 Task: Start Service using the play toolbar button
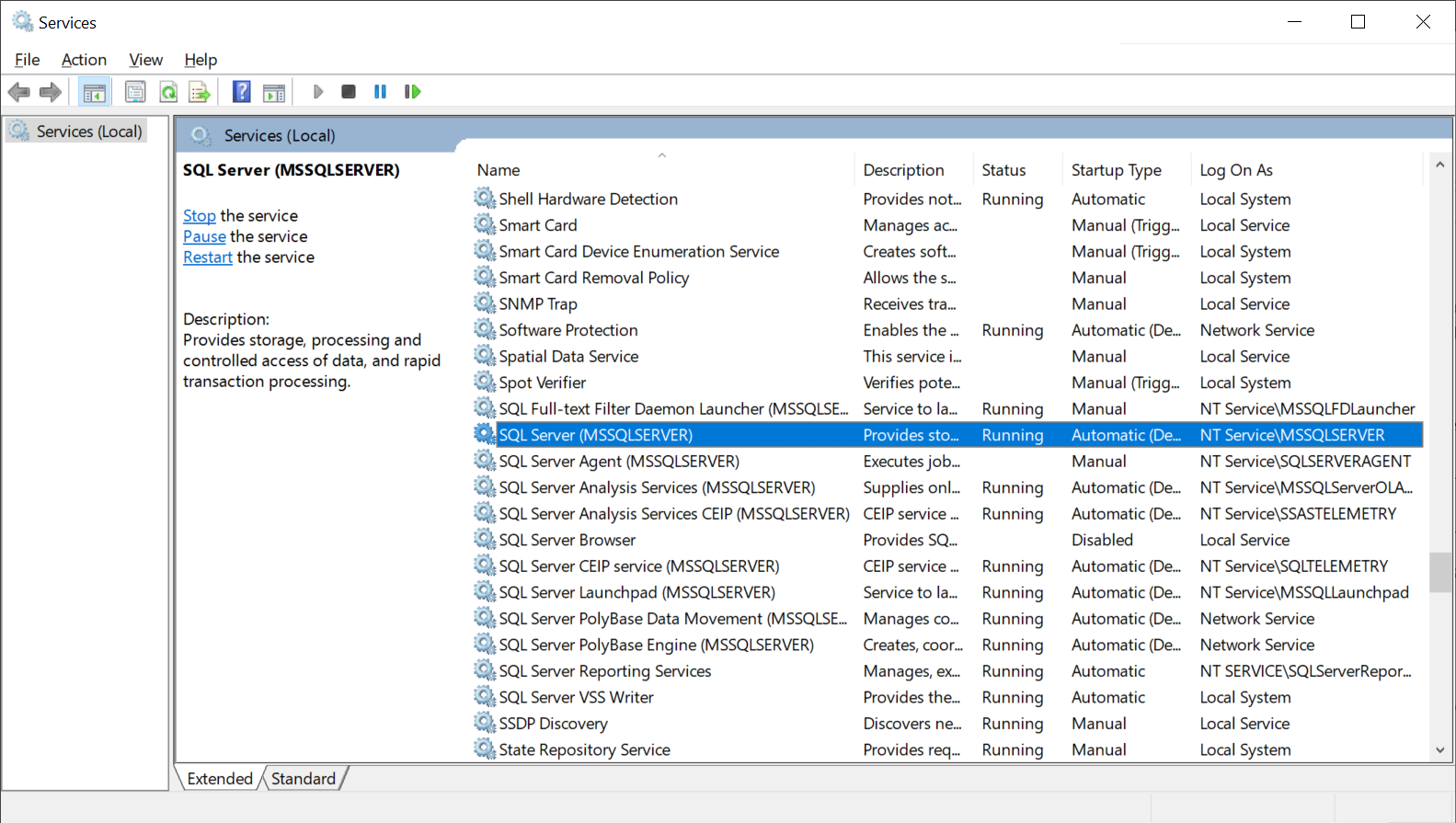318,92
